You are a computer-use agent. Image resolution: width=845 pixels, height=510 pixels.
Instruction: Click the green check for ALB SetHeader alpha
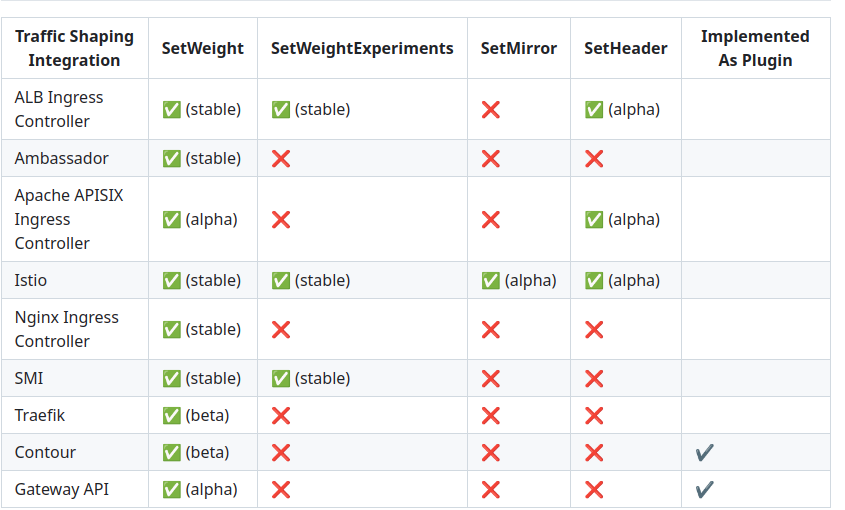point(594,110)
